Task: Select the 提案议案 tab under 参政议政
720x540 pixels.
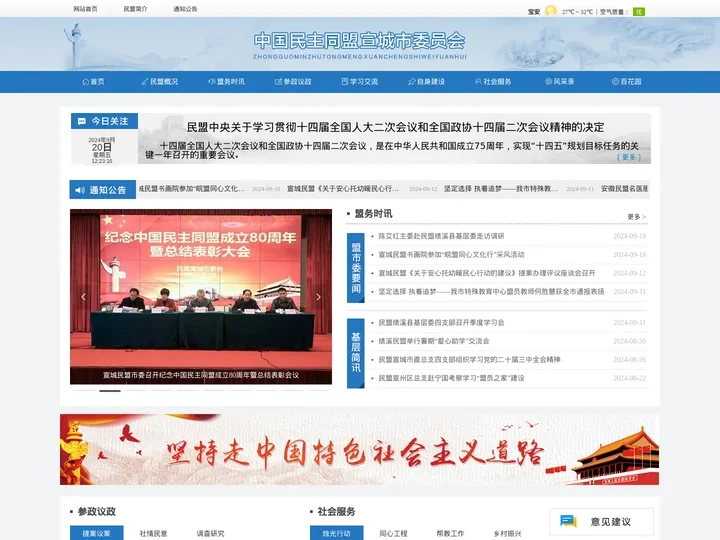Action: (96, 533)
